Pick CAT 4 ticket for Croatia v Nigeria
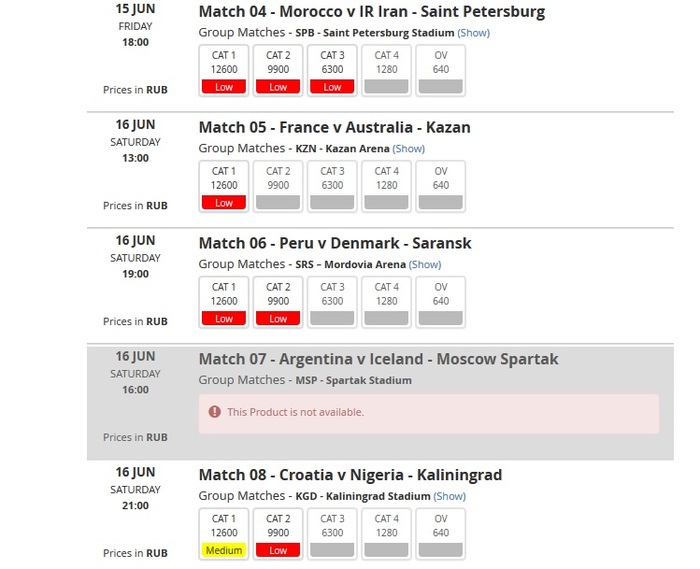700x569 pixels. (x=386, y=535)
